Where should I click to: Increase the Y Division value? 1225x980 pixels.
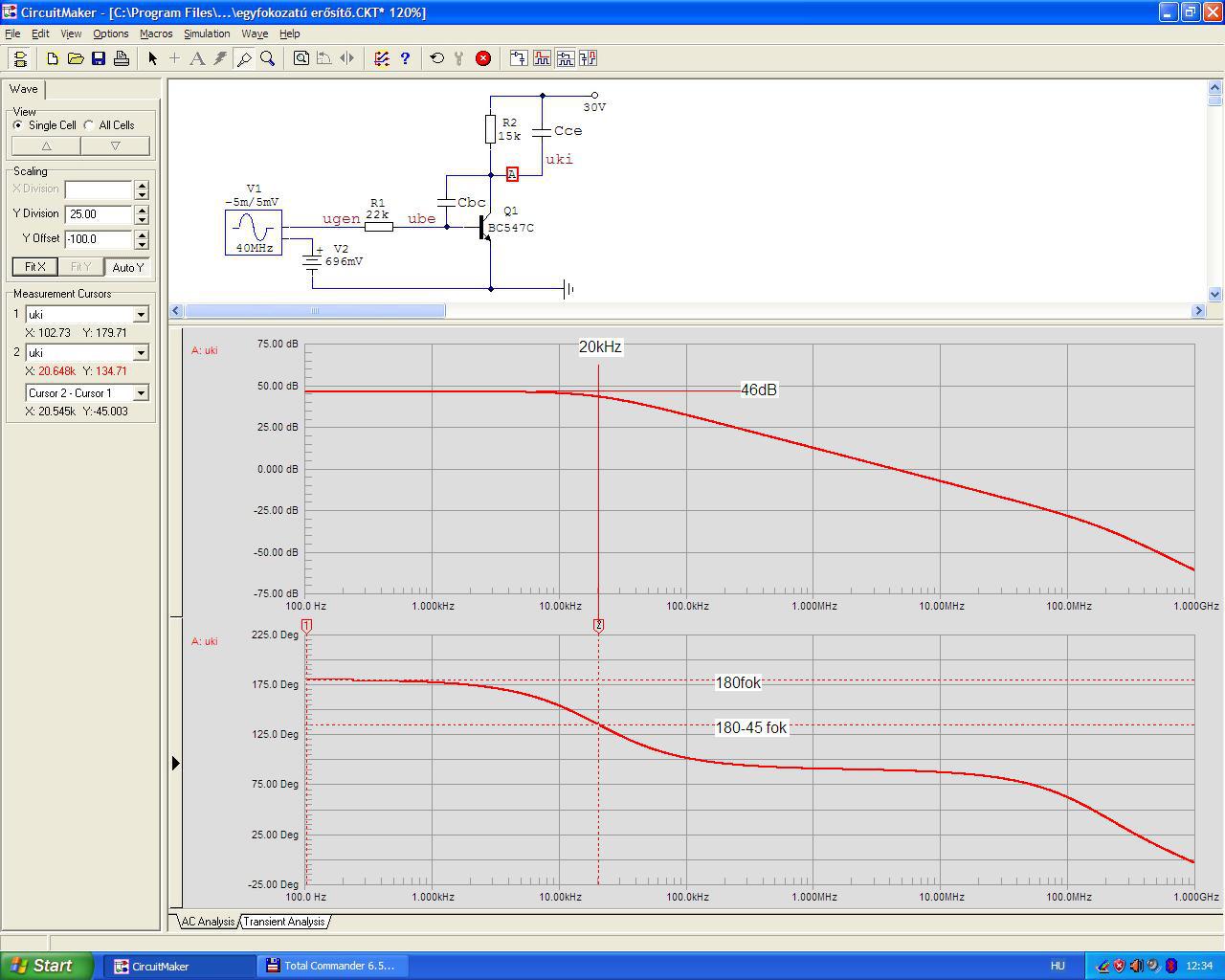[143, 210]
